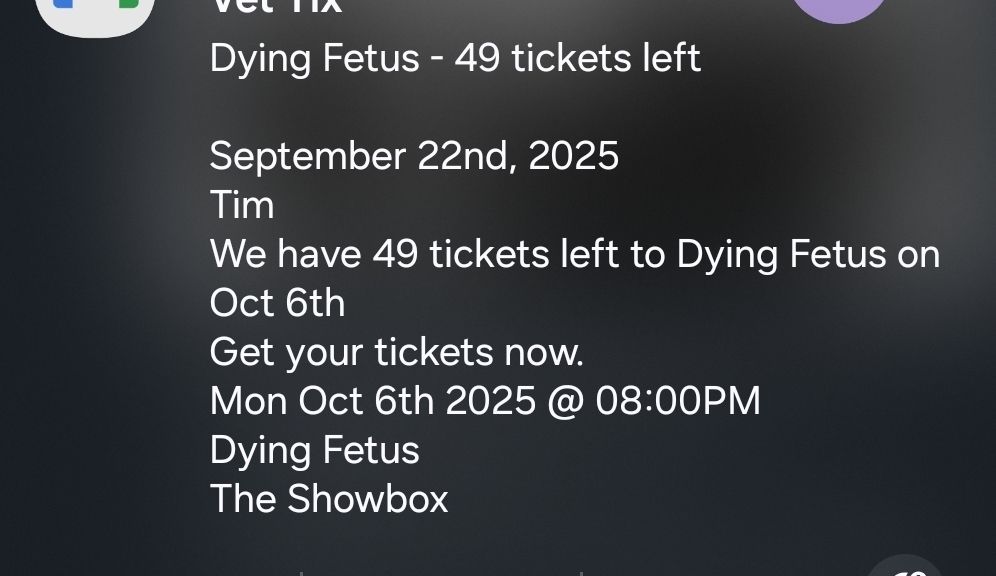Open the subject line about 49 tickets left
Image resolution: width=996 pixels, height=576 pixels.
point(455,58)
